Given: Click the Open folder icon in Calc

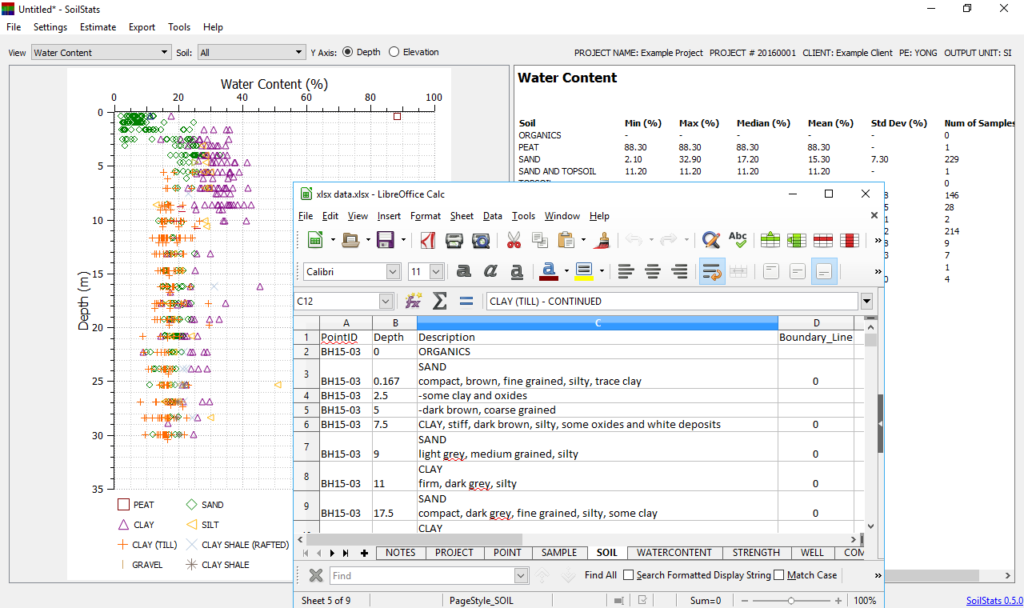Looking at the screenshot, I should [x=351, y=240].
